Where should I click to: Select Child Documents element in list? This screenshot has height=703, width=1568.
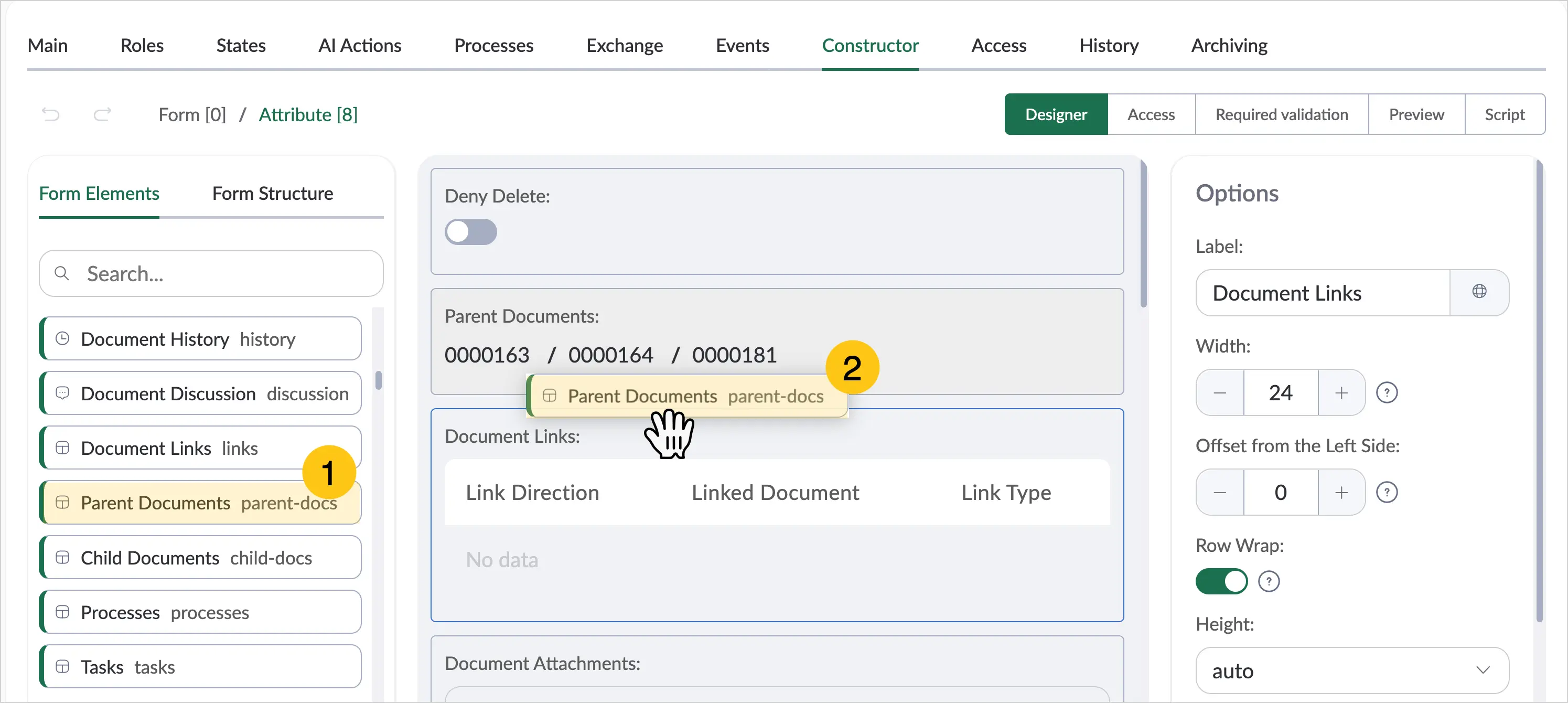click(200, 557)
